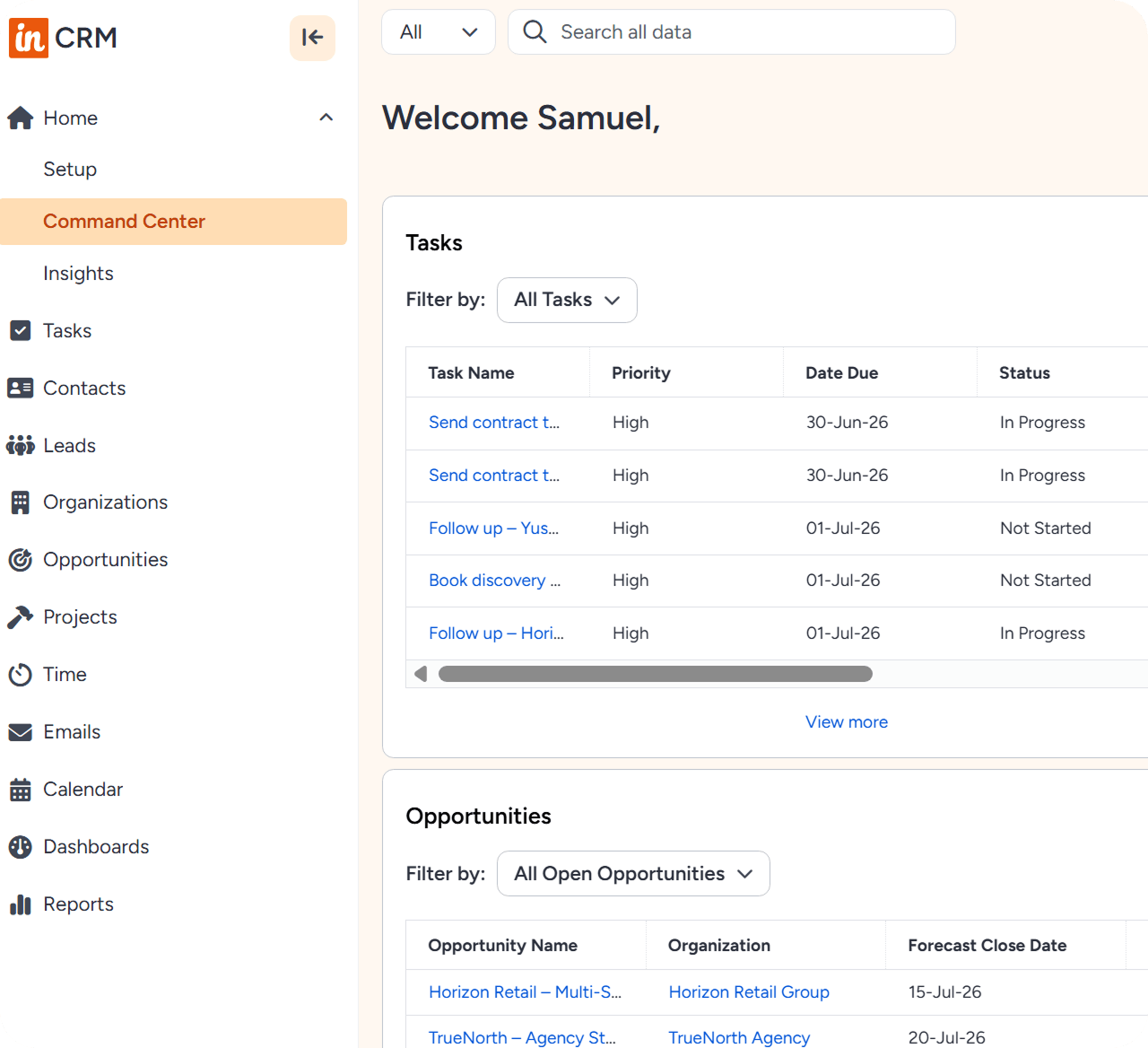Click the Reports bar chart icon
The width and height of the screenshot is (1148, 1048).
[x=20, y=904]
